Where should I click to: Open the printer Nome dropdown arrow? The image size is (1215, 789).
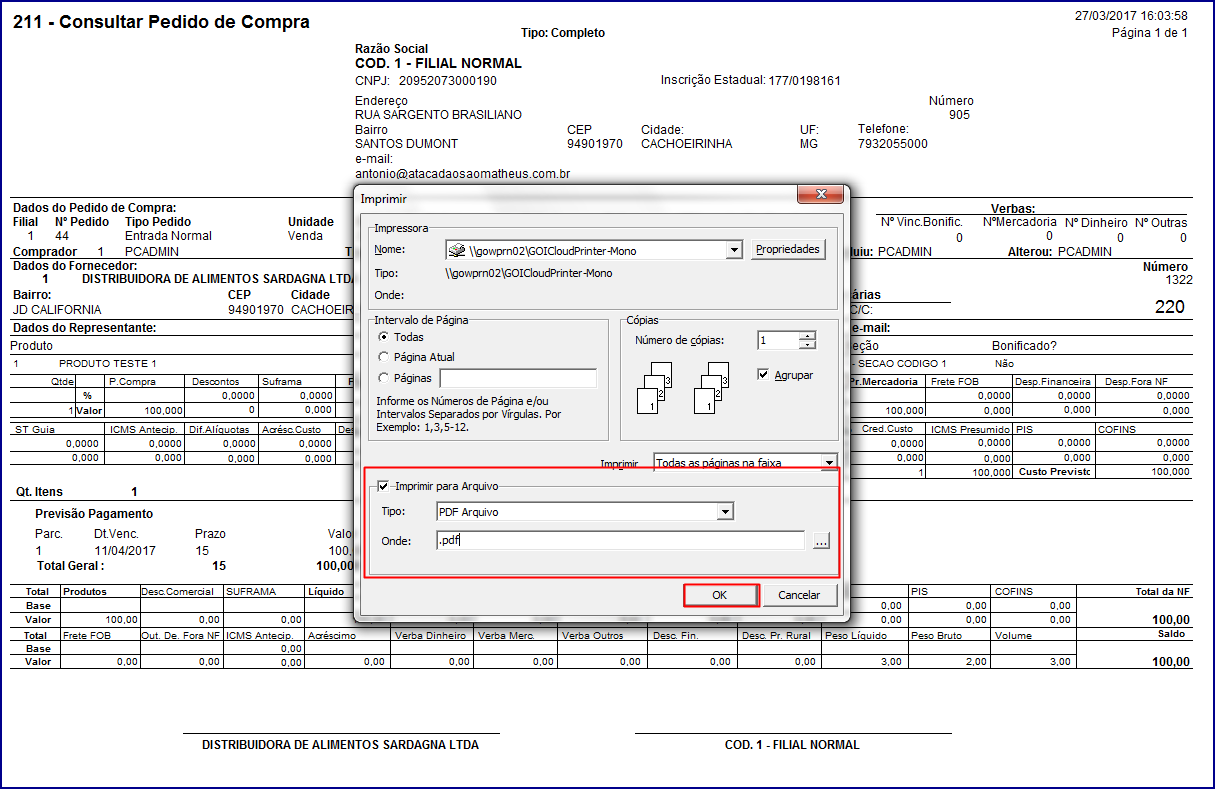[x=735, y=250]
